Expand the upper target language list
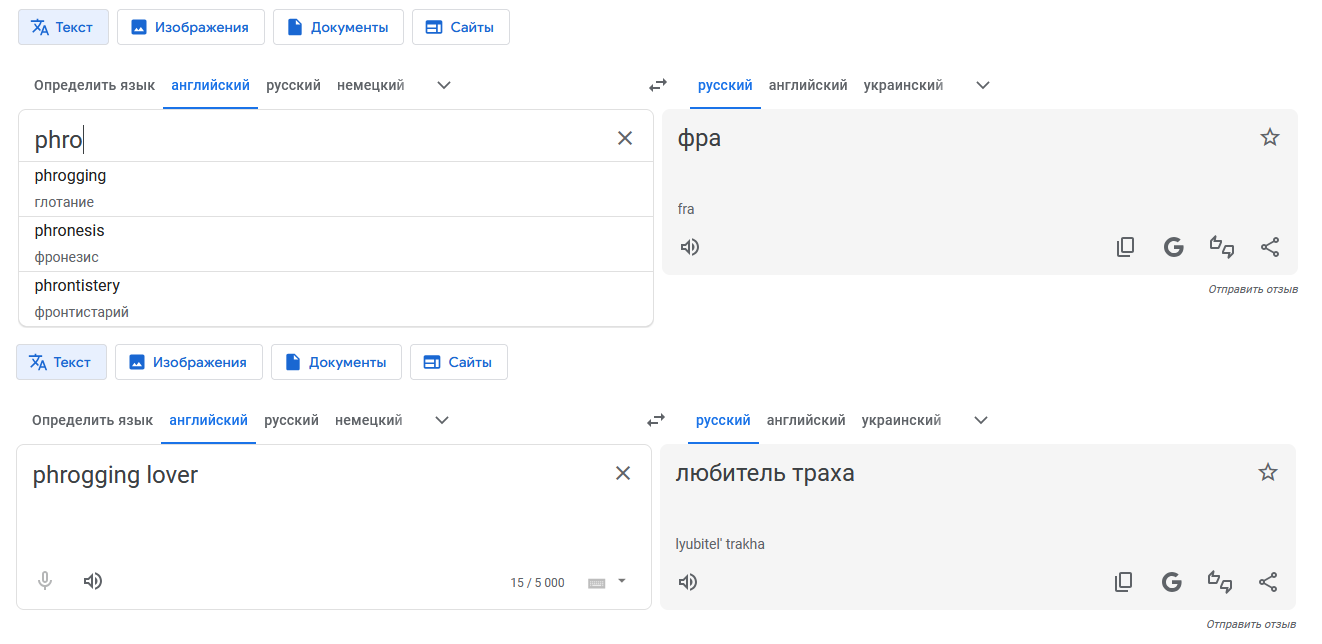The width and height of the screenshot is (1322, 644). pos(983,86)
